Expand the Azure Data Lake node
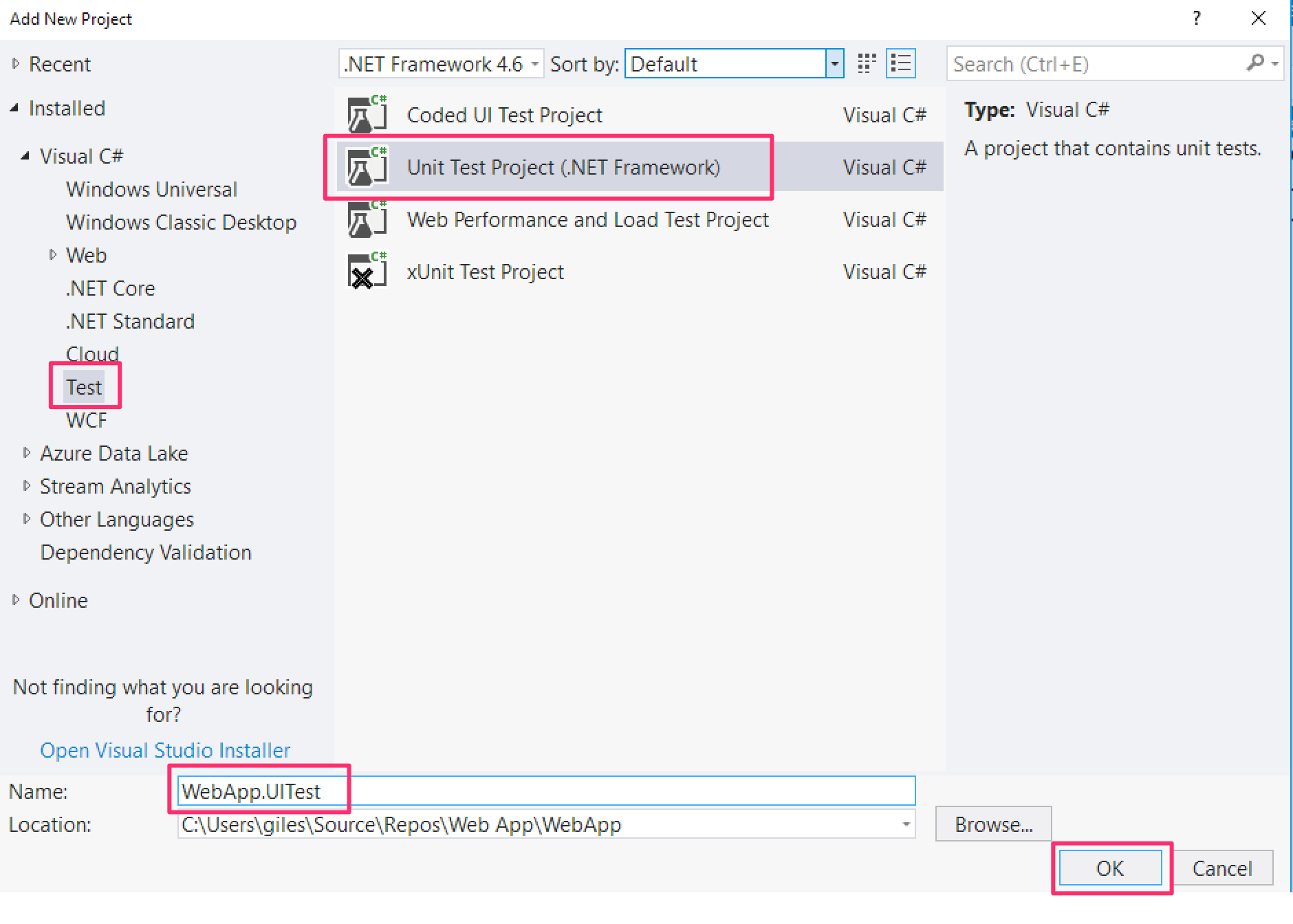 pyautogui.click(x=26, y=452)
